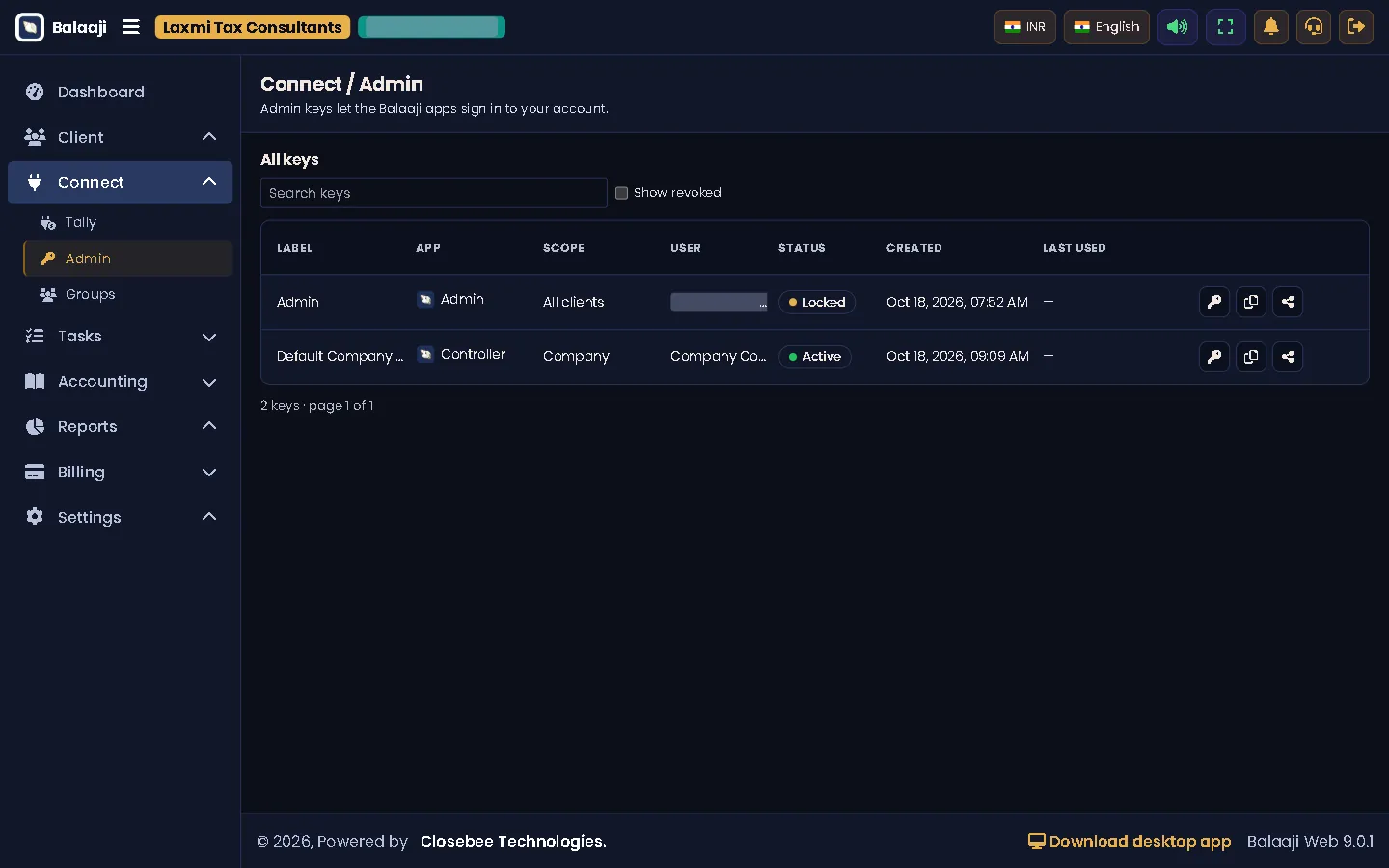Toggle the Reports menu chevron
This screenshot has height=868, width=1389.
(x=209, y=426)
